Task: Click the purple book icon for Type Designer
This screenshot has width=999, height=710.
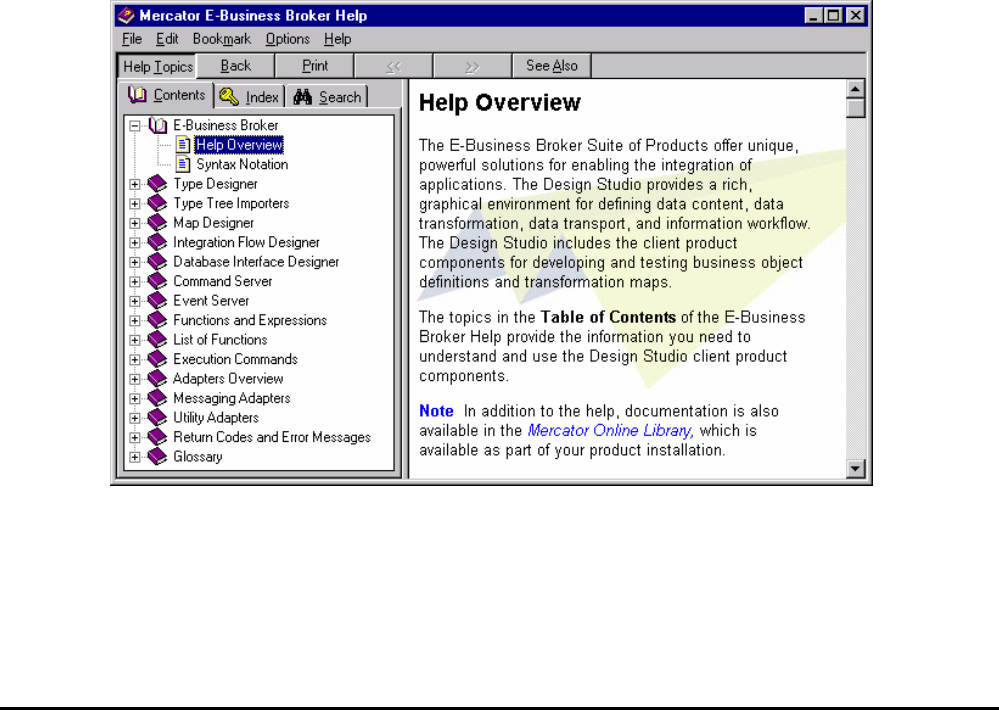Action: pos(157,184)
